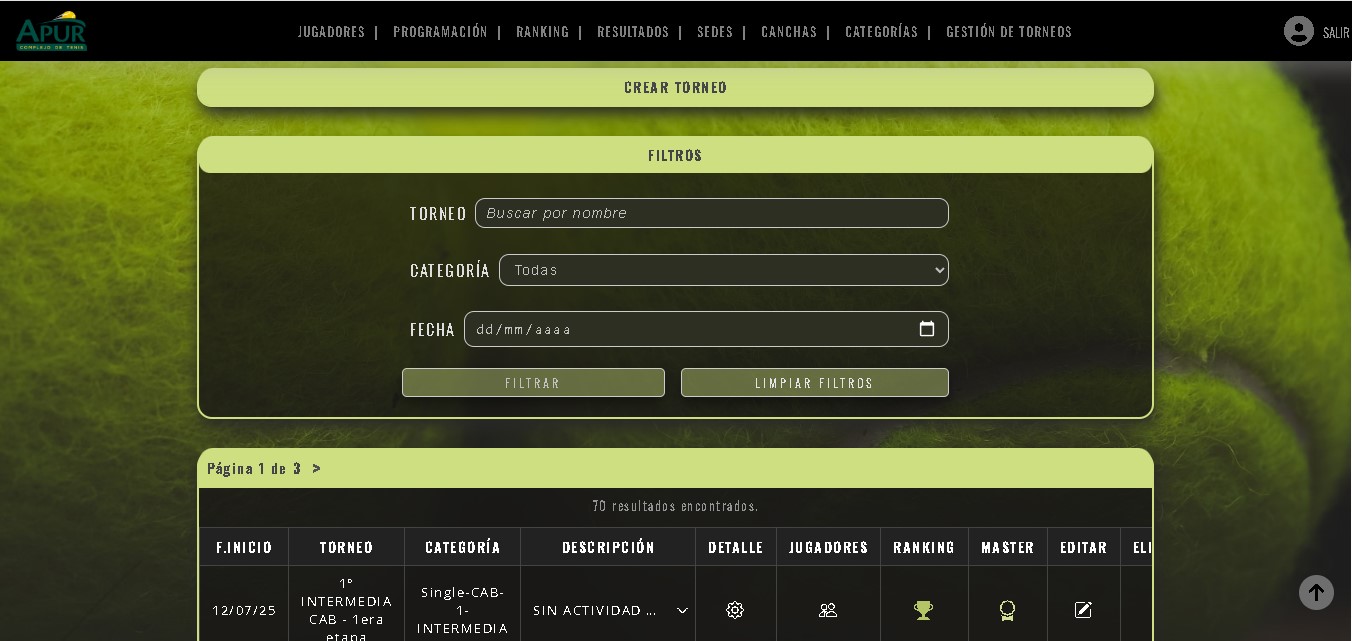Click the Limpiar Filtros button

(814, 383)
